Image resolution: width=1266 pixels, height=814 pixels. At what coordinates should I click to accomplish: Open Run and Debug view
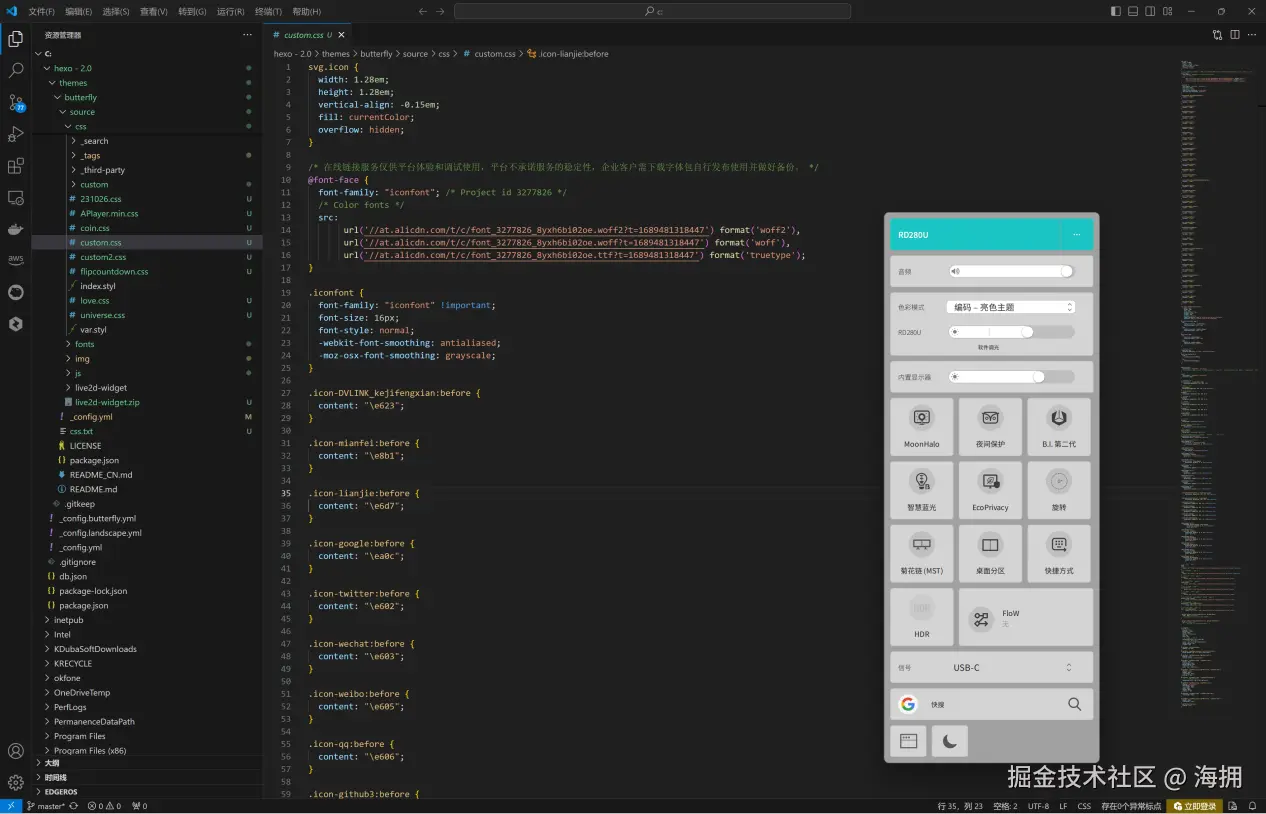(16, 134)
